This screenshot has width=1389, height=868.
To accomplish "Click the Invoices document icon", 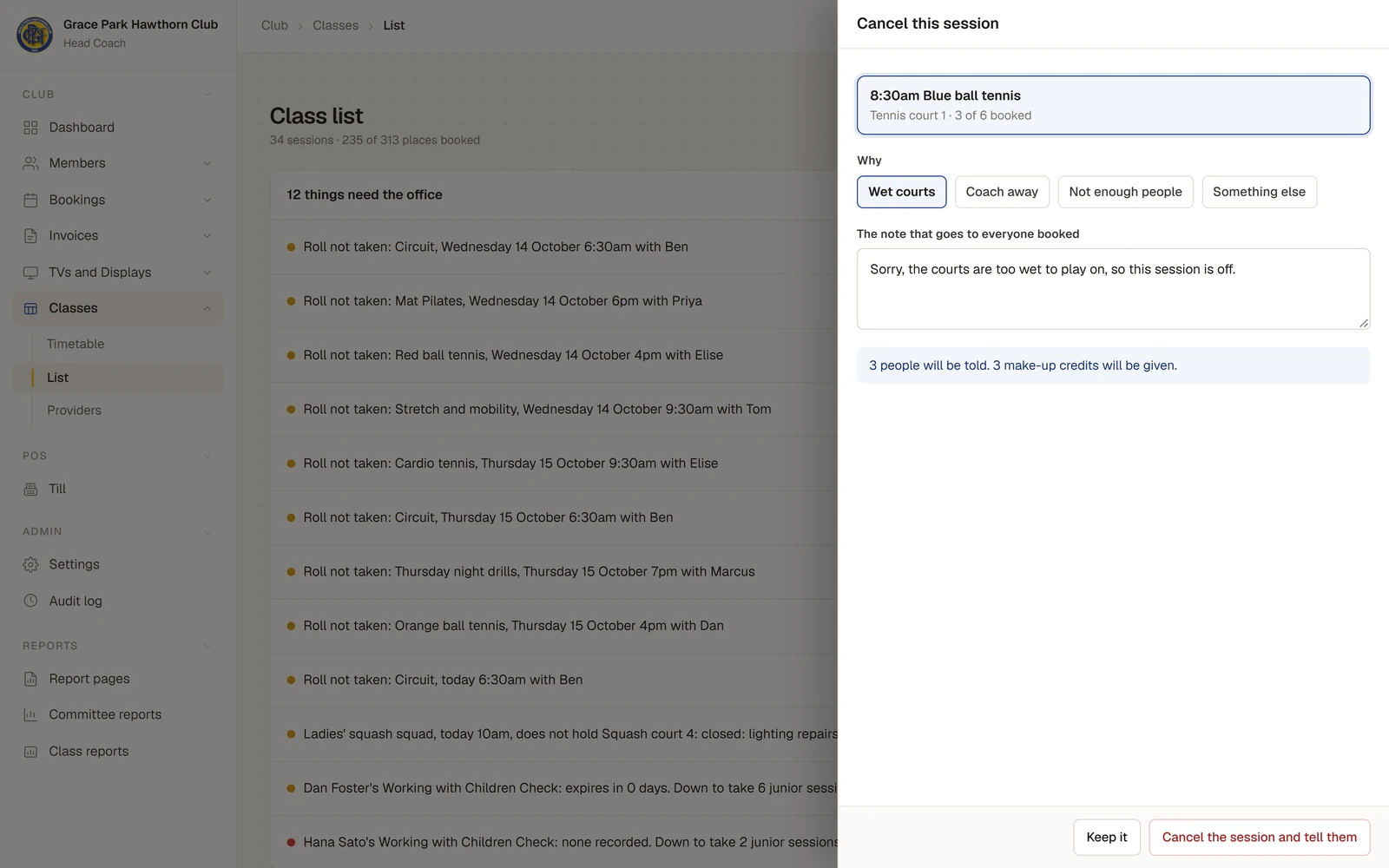I will (30, 236).
